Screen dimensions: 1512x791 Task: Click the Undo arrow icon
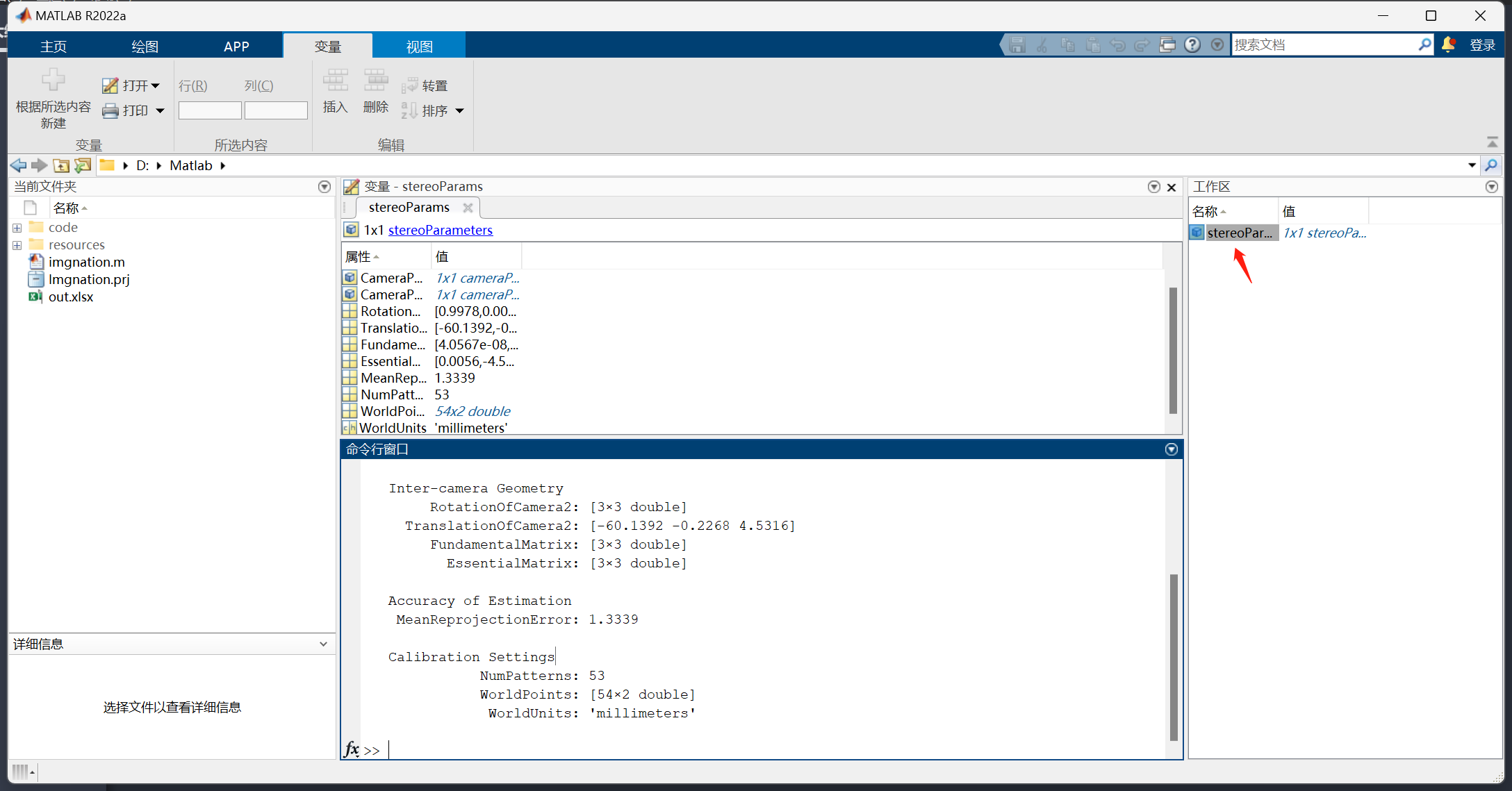pyautogui.click(x=1118, y=45)
